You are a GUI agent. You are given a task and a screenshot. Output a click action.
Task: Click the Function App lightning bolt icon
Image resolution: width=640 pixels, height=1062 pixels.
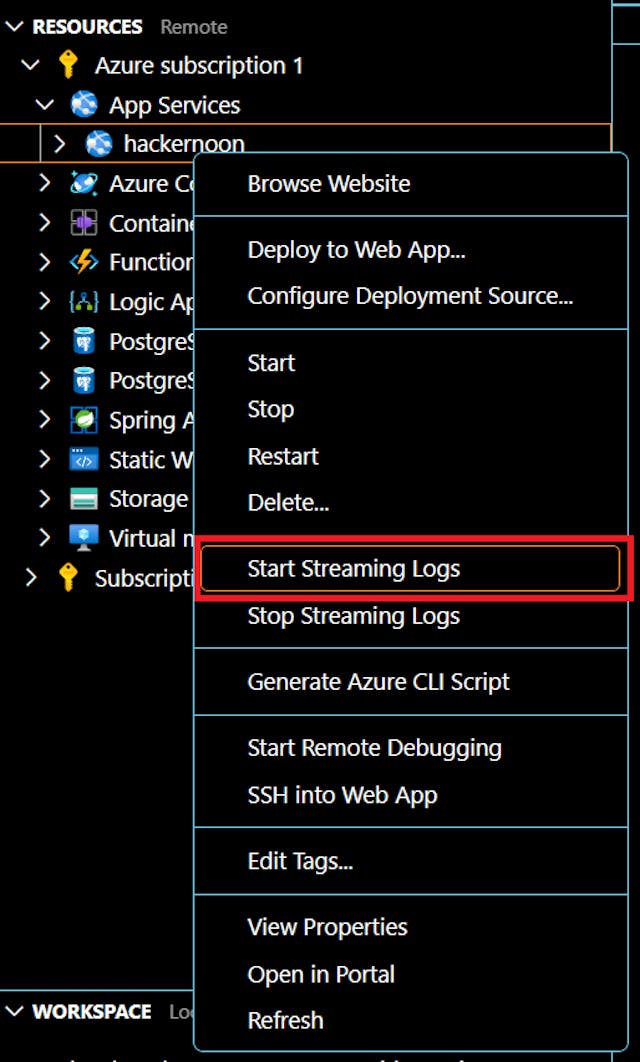click(x=84, y=262)
